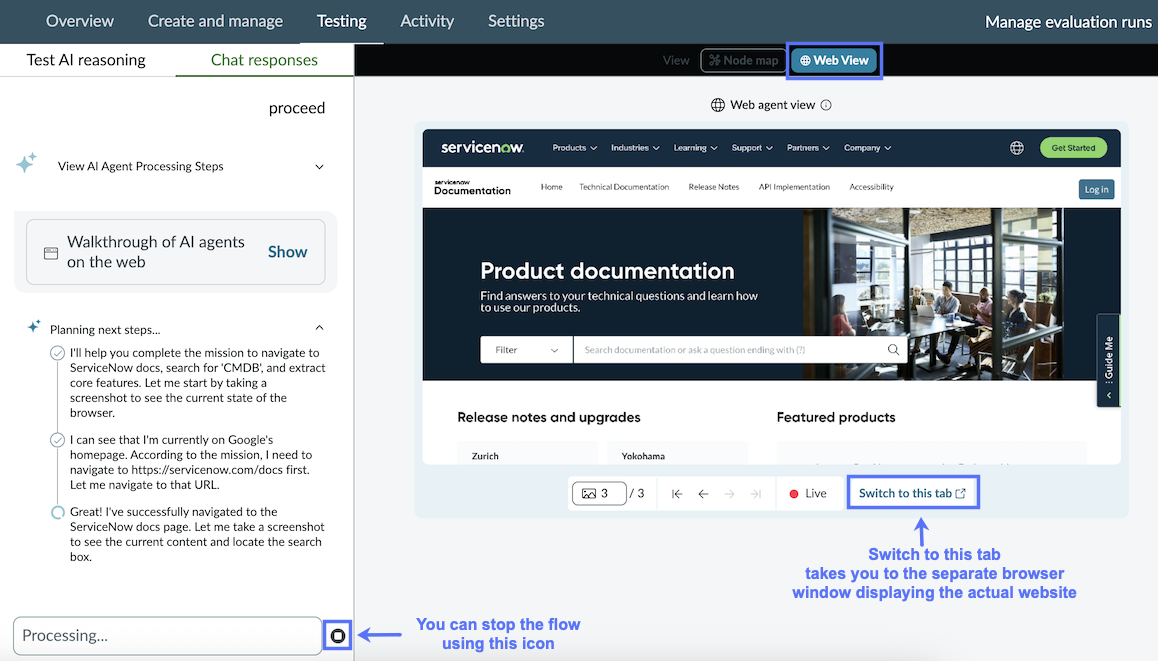The width and height of the screenshot is (1158, 661).
Task: Click the 'Release notes and upgrades' heading
Action: pyautogui.click(x=549, y=417)
